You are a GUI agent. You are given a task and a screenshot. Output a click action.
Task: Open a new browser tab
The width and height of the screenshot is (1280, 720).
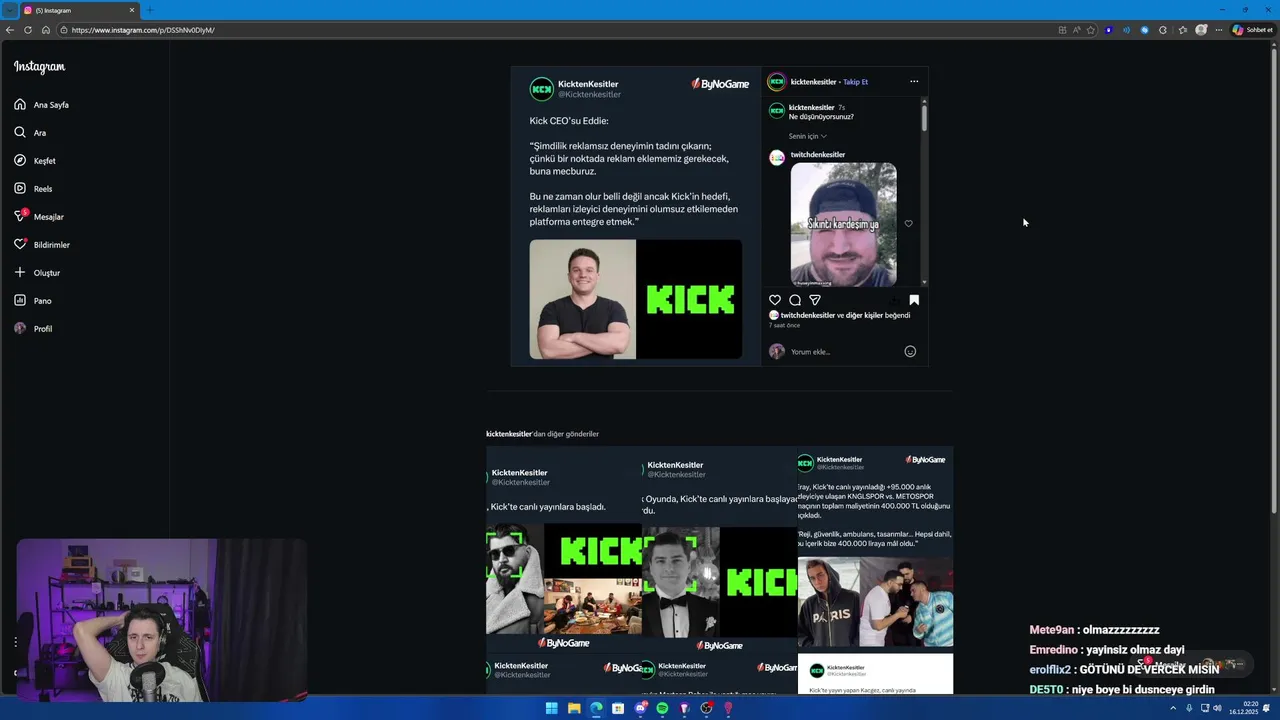pos(150,10)
